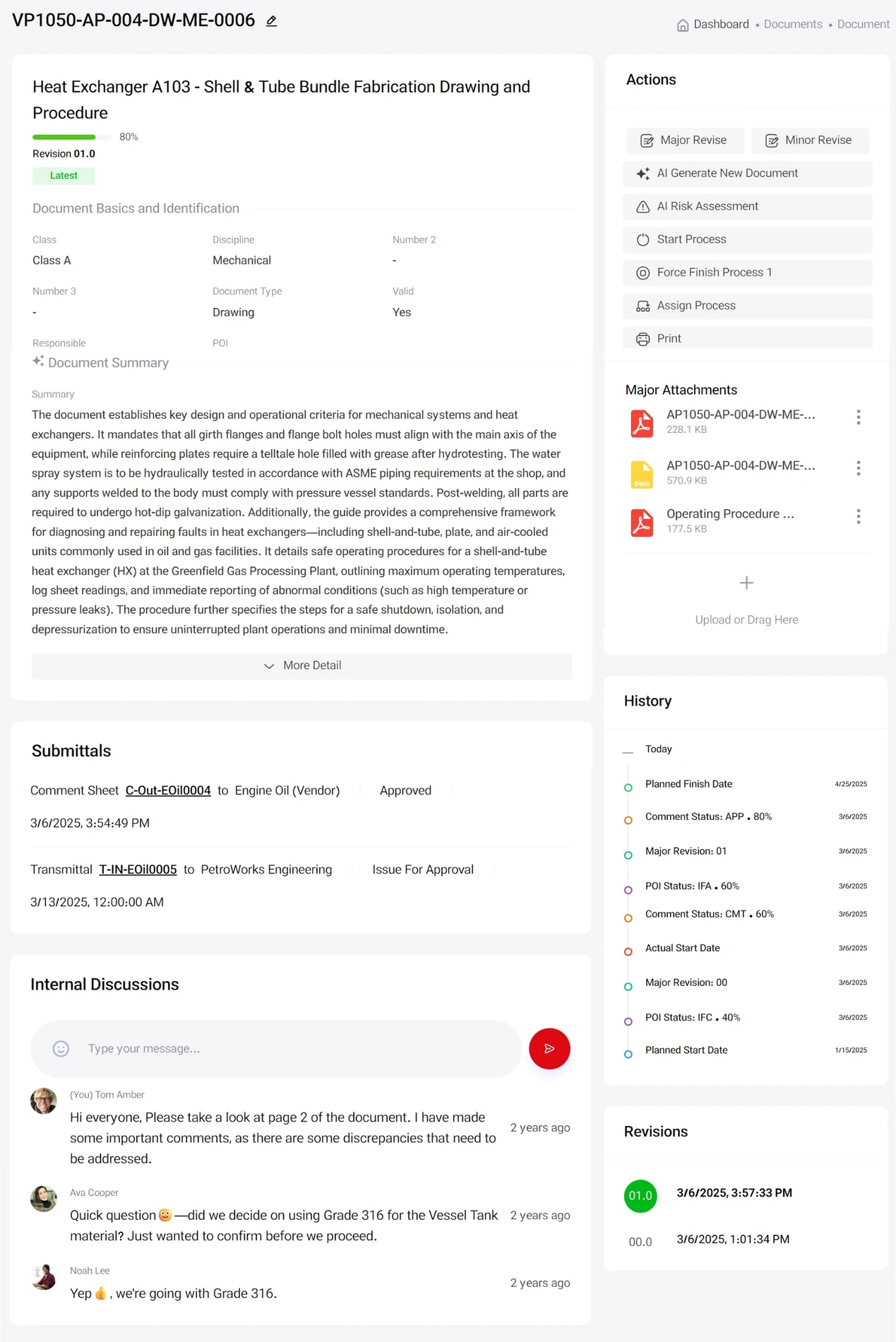Open options menu for the DWG attachment
The width and height of the screenshot is (896, 1342).
point(859,468)
